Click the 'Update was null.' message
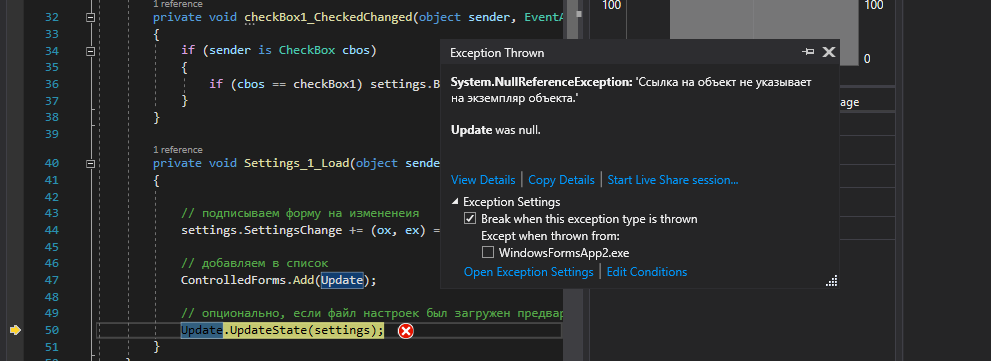The image size is (991, 361). [496, 130]
